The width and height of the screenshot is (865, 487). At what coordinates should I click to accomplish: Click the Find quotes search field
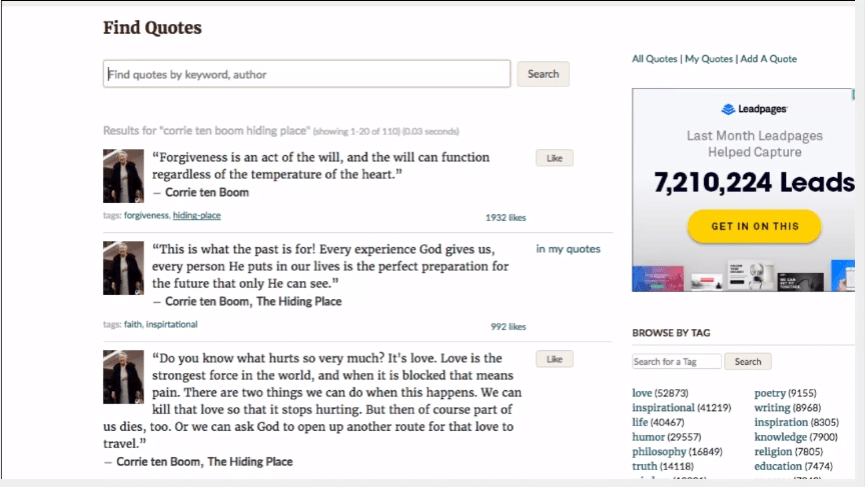[306, 74]
